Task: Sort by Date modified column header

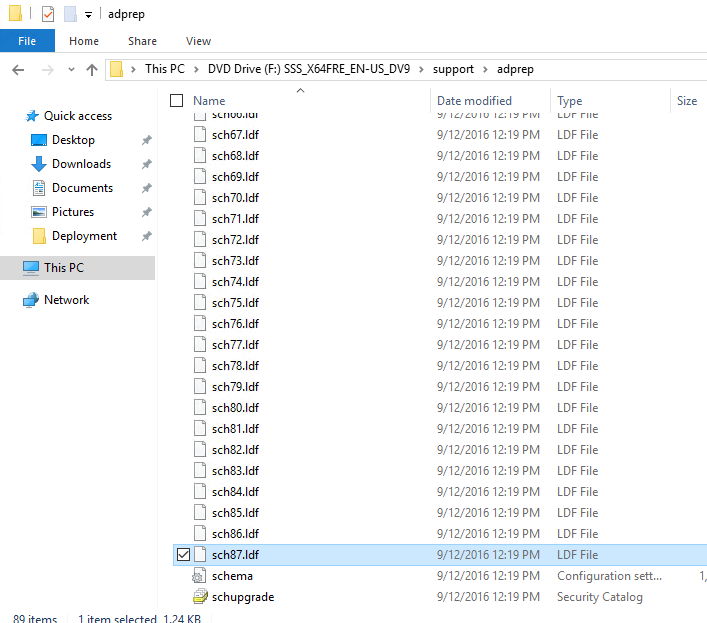Action: pyautogui.click(x=474, y=101)
